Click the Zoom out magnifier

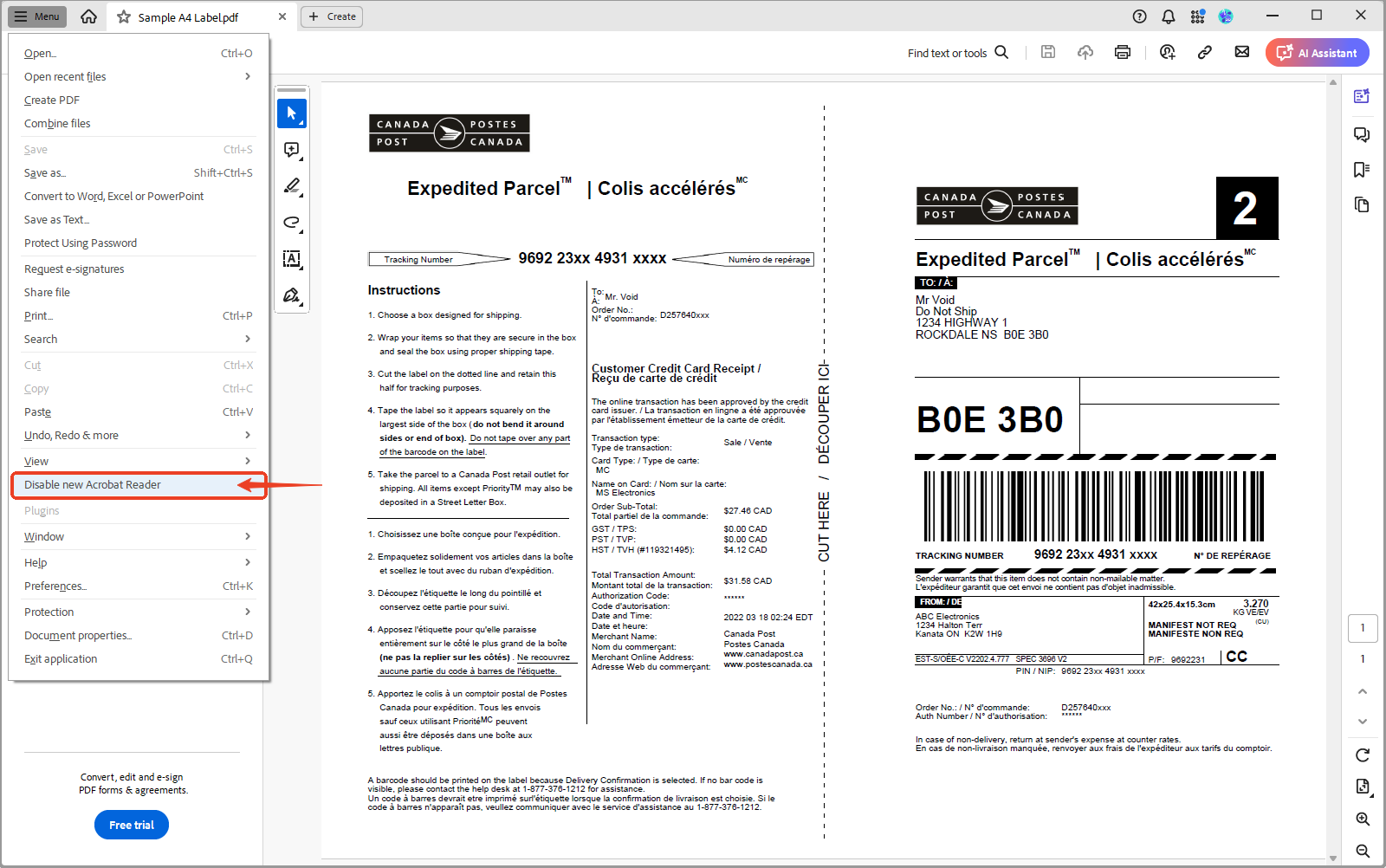pyautogui.click(x=1363, y=852)
